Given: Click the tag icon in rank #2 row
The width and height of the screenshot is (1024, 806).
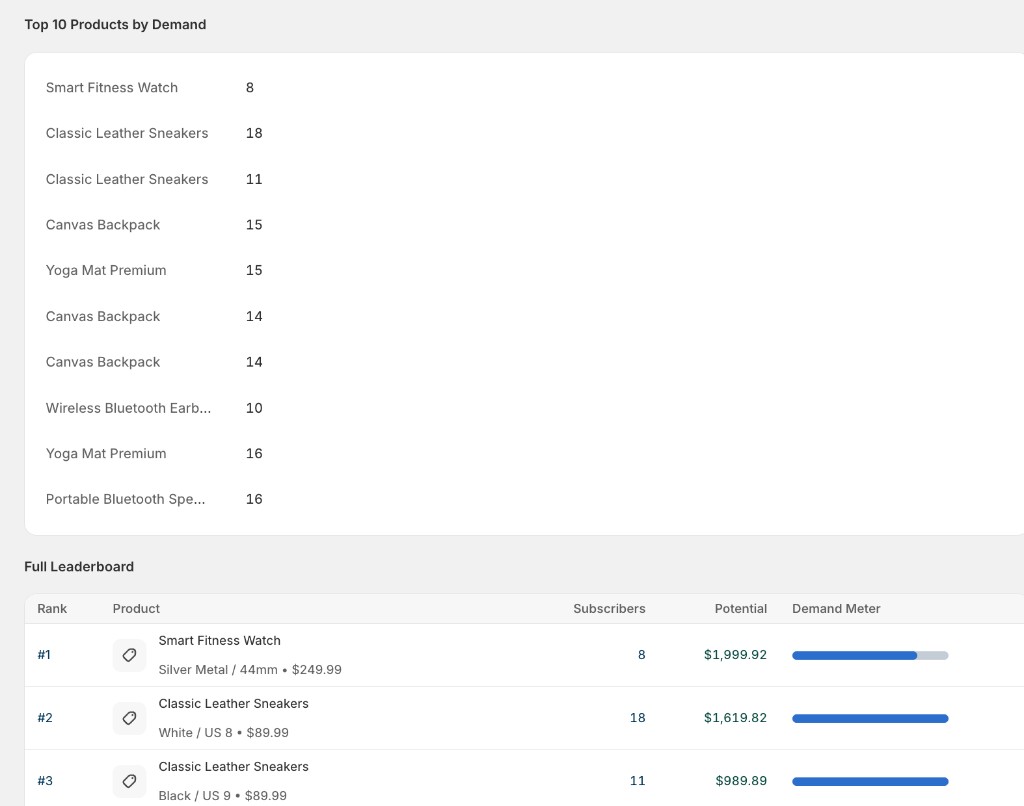Looking at the screenshot, I should [129, 718].
